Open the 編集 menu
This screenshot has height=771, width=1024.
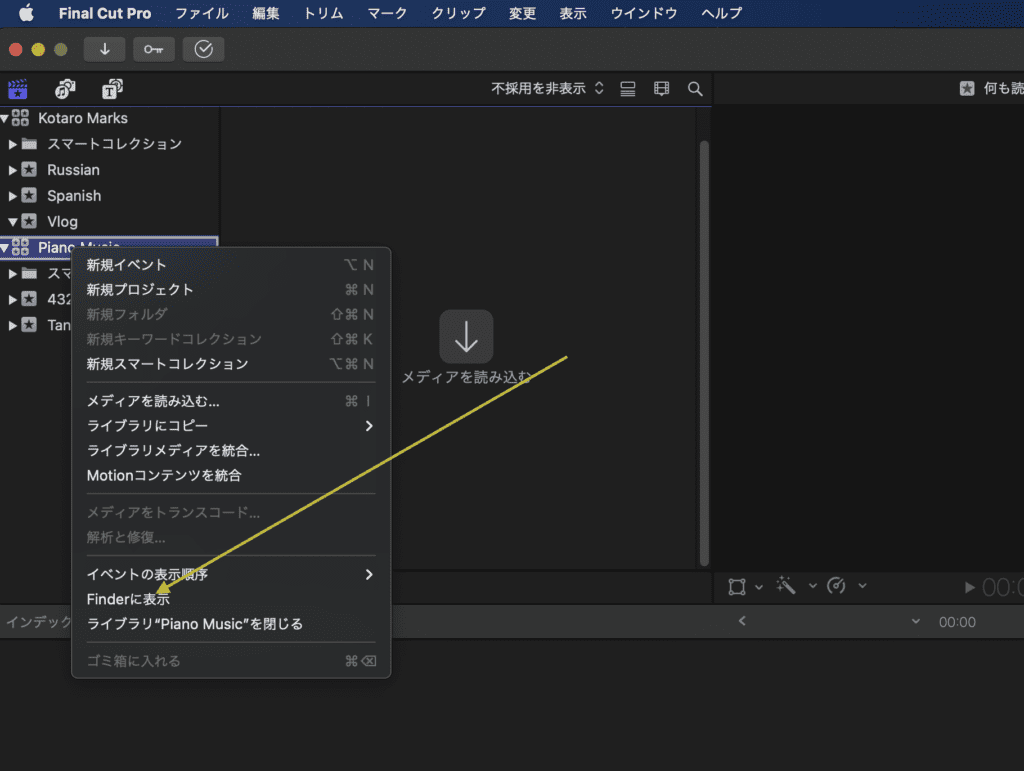(266, 13)
